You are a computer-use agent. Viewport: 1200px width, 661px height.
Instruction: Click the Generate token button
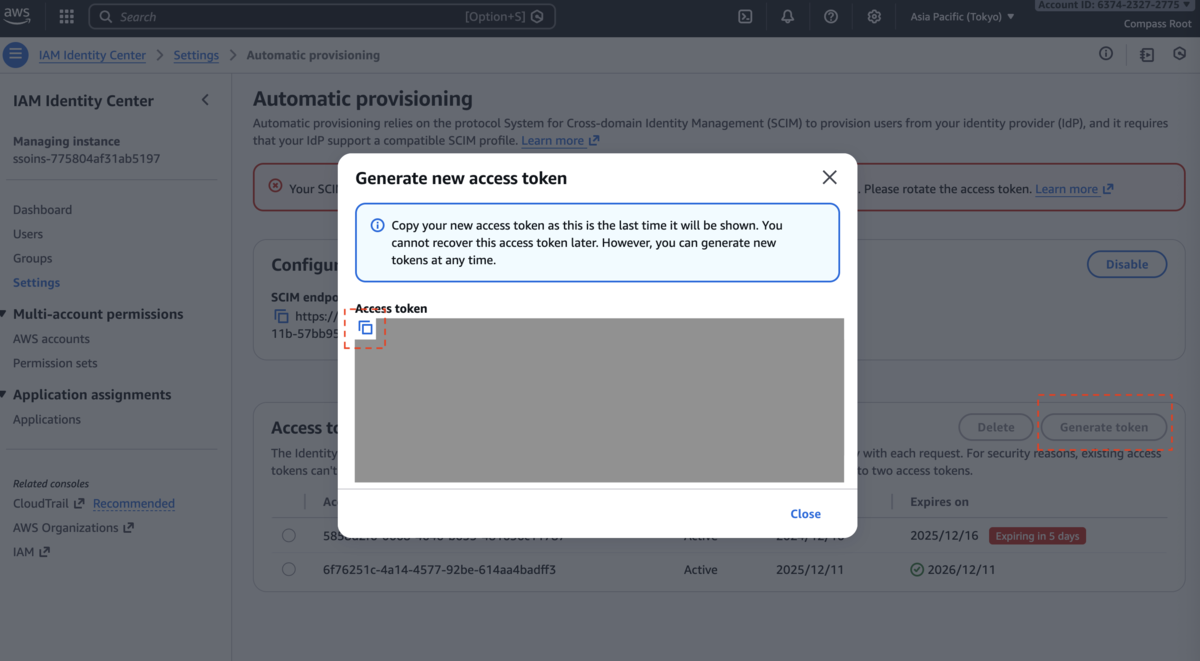(1104, 427)
